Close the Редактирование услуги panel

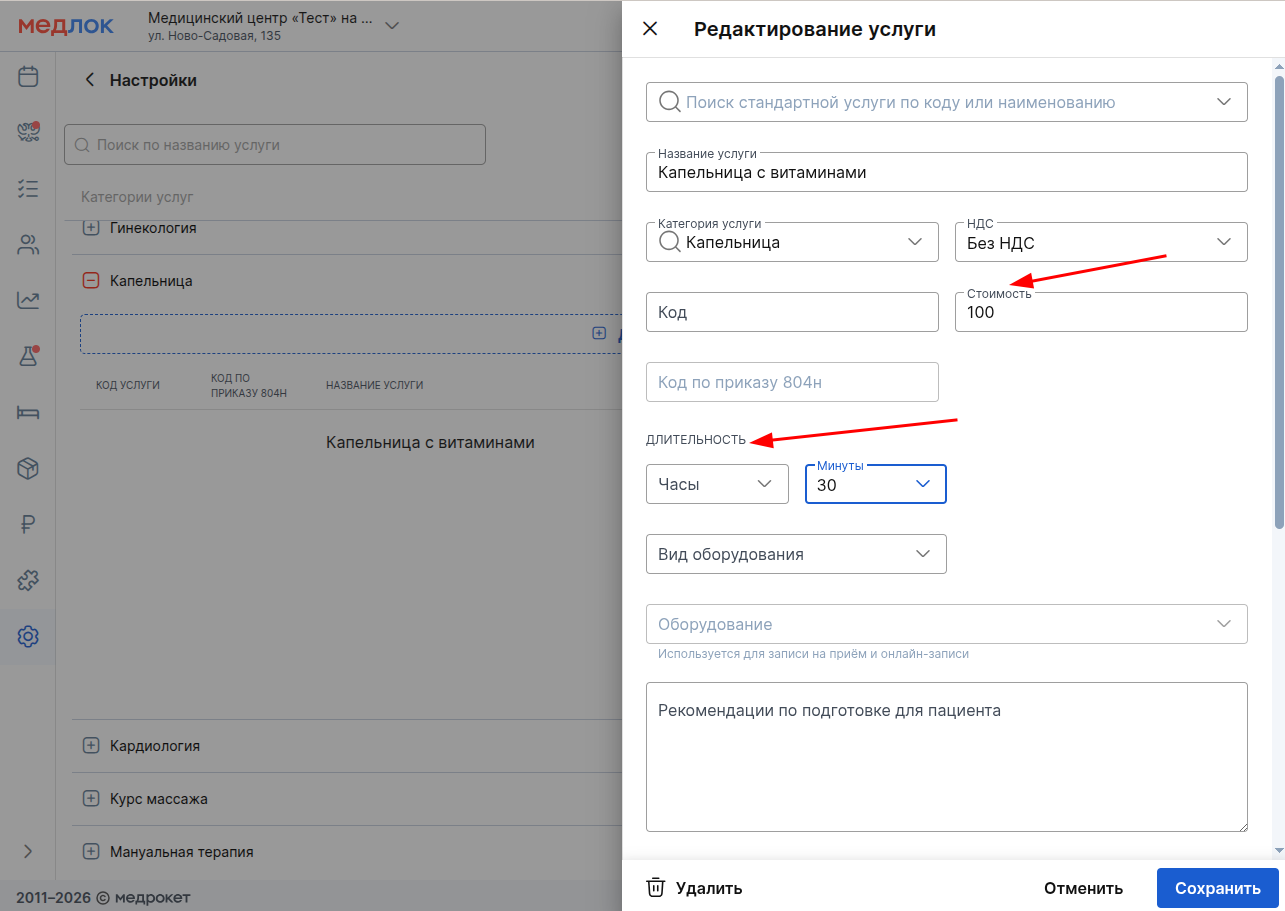650,29
